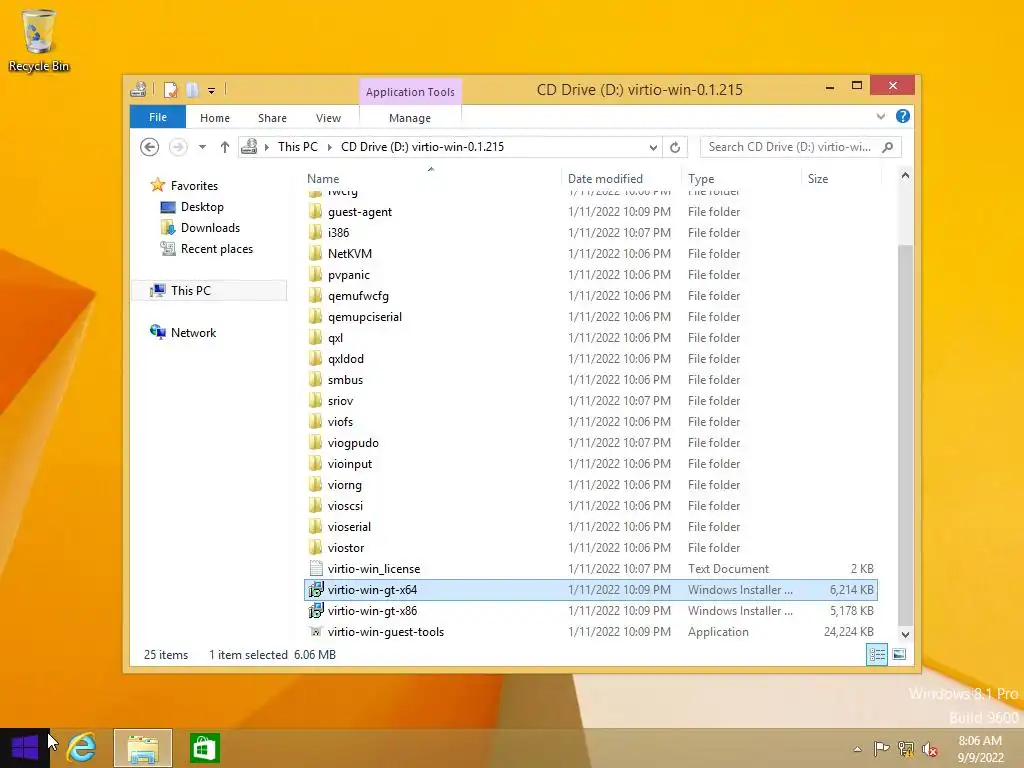
Task: Click This PC in address breadcrumb
Action: coord(298,147)
